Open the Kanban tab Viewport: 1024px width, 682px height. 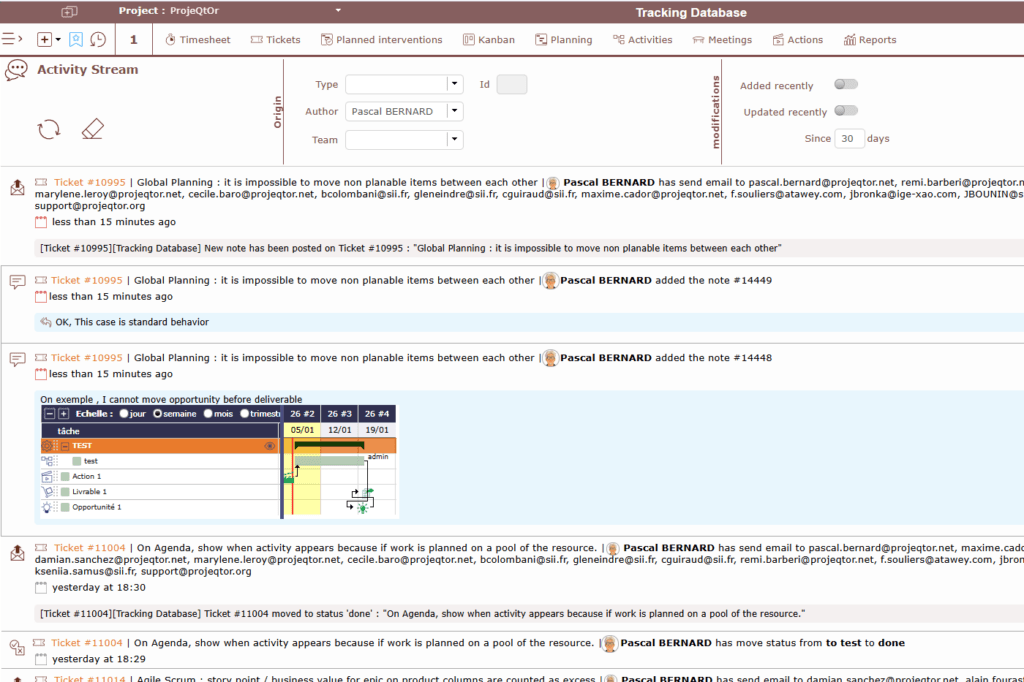(489, 40)
